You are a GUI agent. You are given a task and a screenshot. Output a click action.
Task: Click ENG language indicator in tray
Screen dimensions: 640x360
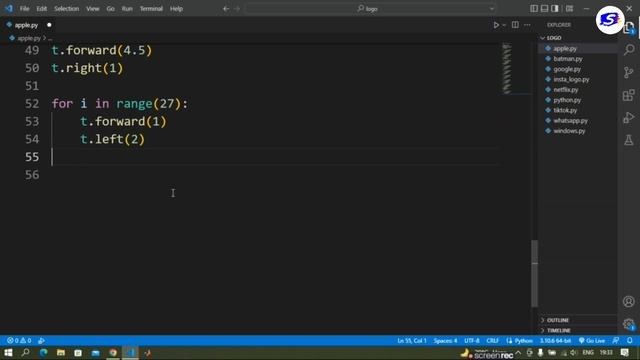588,353
